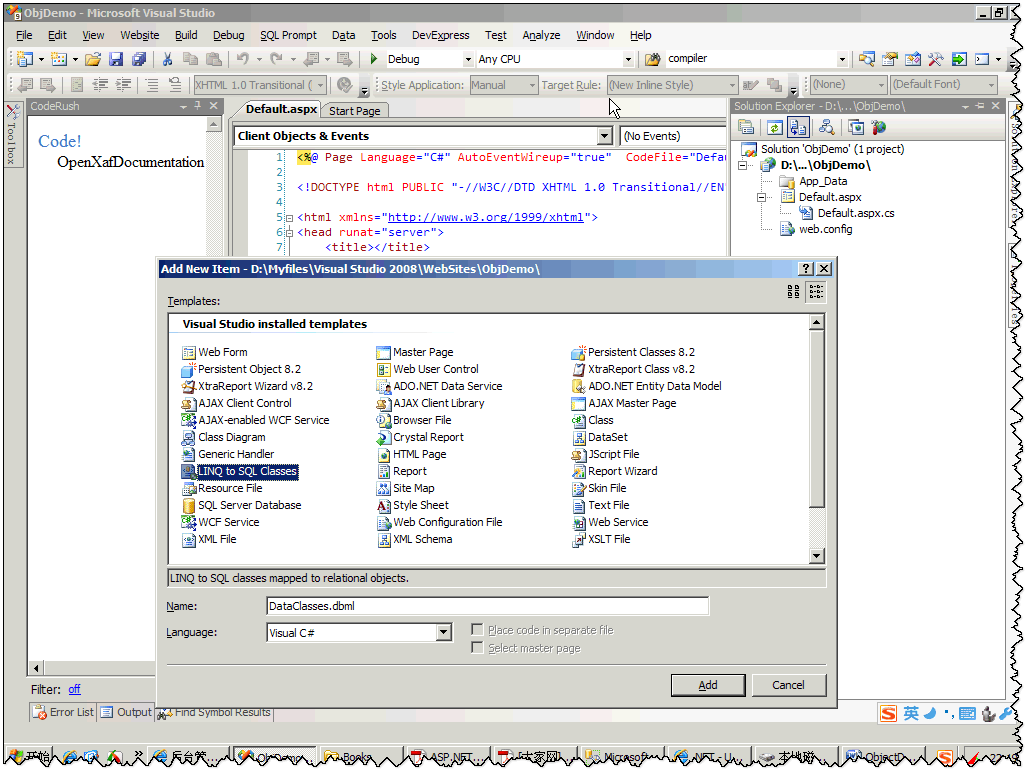1033x777 pixels.
Task: Pin the CodeRush panel
Action: point(198,105)
